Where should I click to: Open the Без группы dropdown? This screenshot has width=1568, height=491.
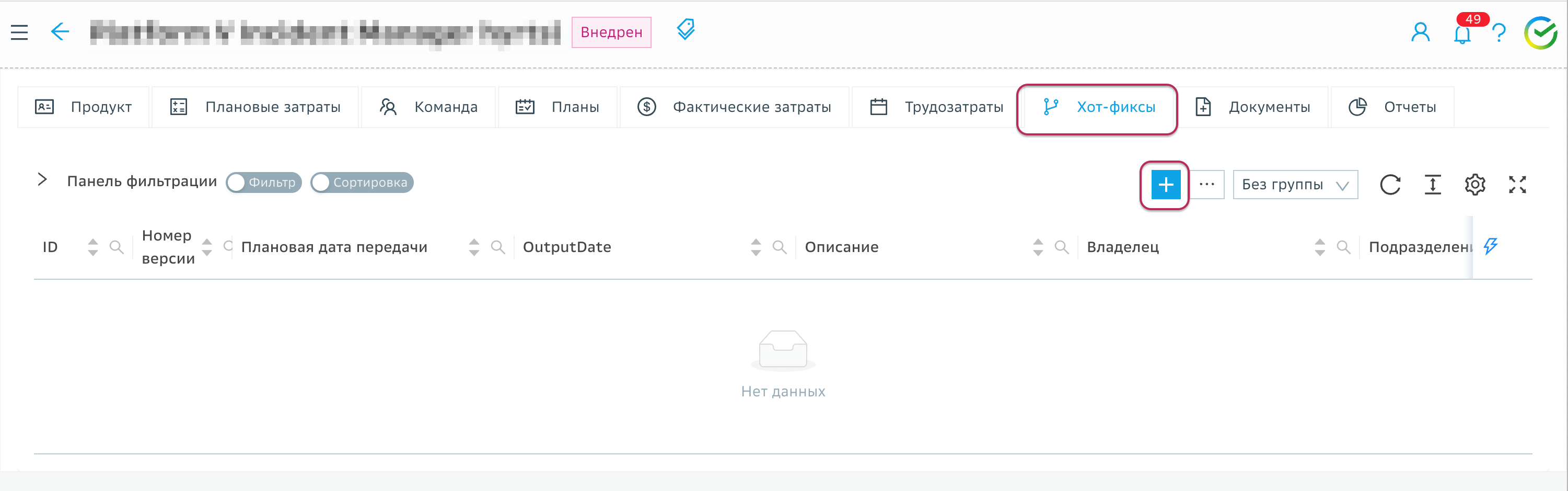click(x=1295, y=185)
